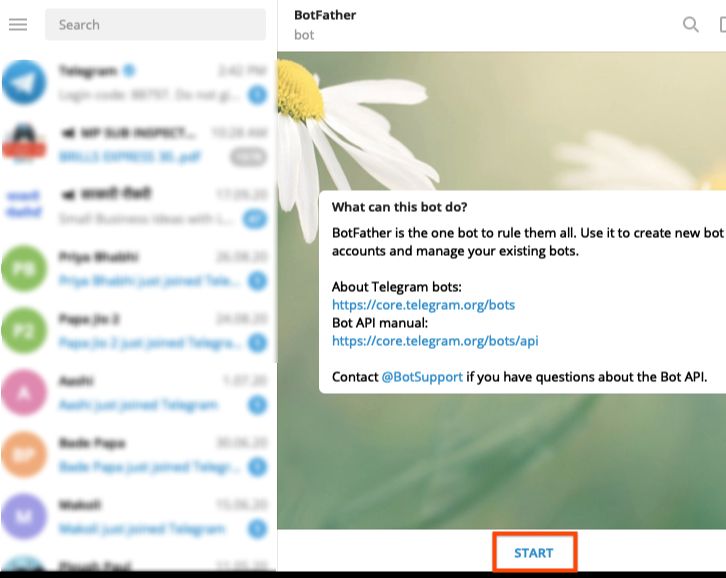Open the https://core.telegram.org/bots/api link
Screen dimensions: 726x578
[435, 341]
